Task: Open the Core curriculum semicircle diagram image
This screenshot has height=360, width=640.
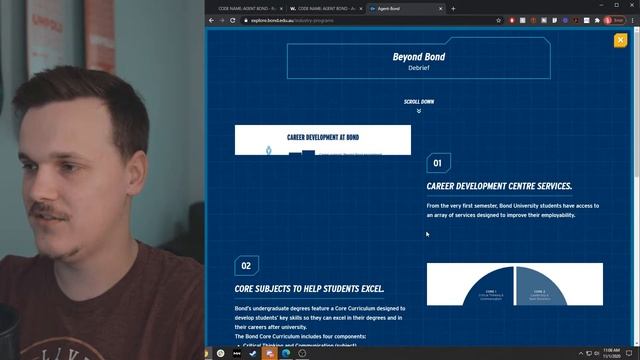Action: tap(515, 284)
